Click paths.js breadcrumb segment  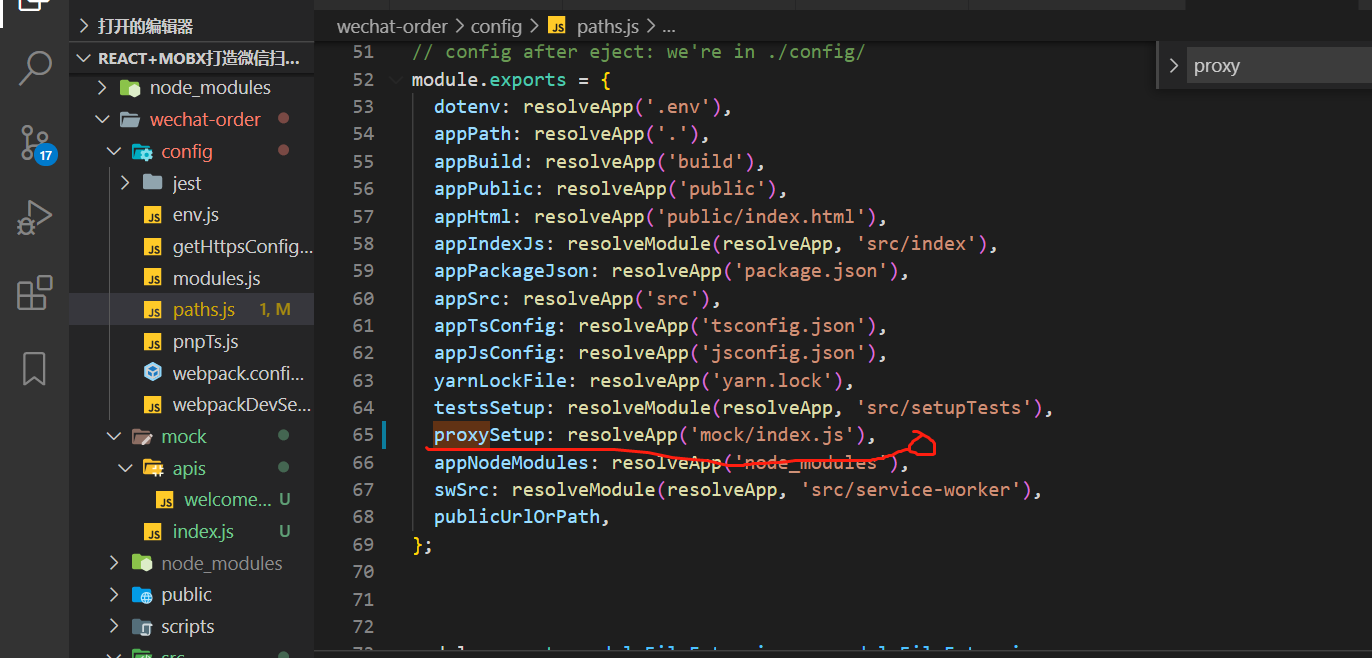coord(609,26)
